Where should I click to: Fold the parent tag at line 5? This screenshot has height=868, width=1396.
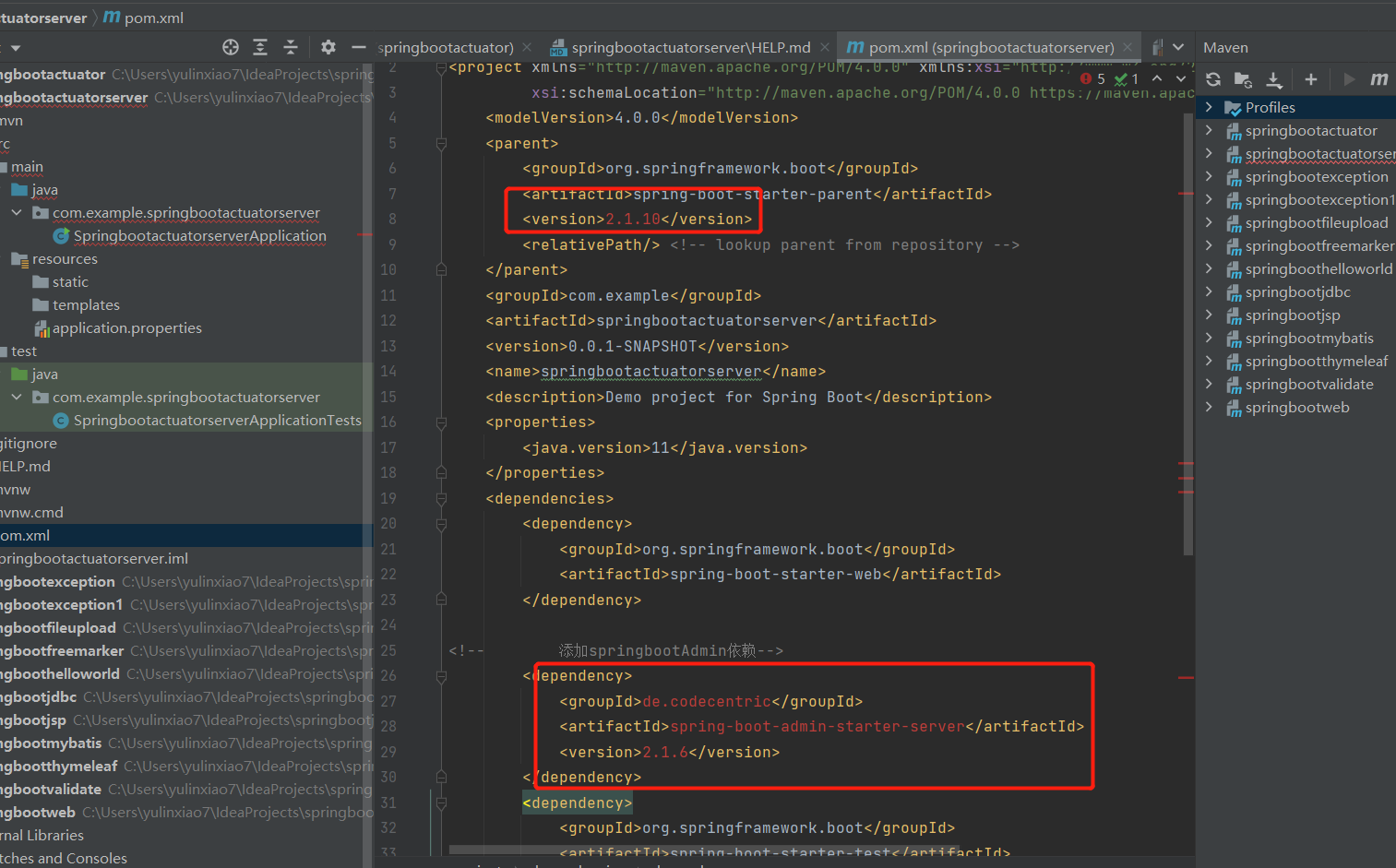(441, 143)
